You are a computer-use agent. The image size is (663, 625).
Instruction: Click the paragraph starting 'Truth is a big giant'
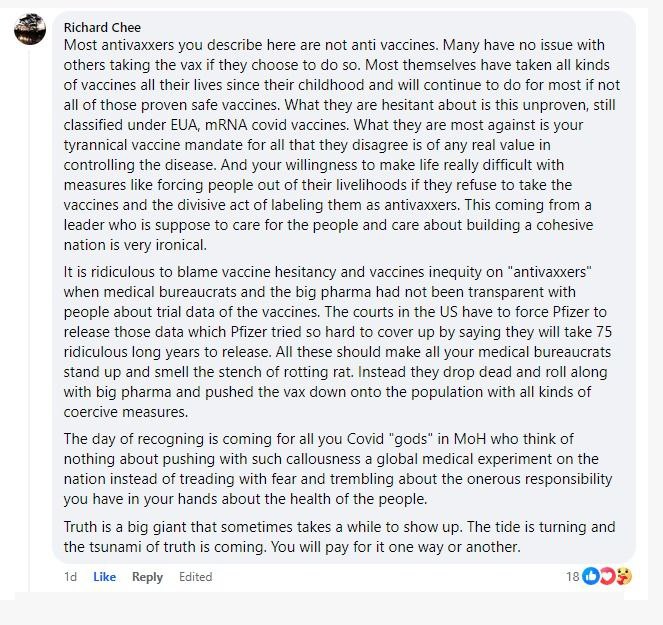(340, 537)
